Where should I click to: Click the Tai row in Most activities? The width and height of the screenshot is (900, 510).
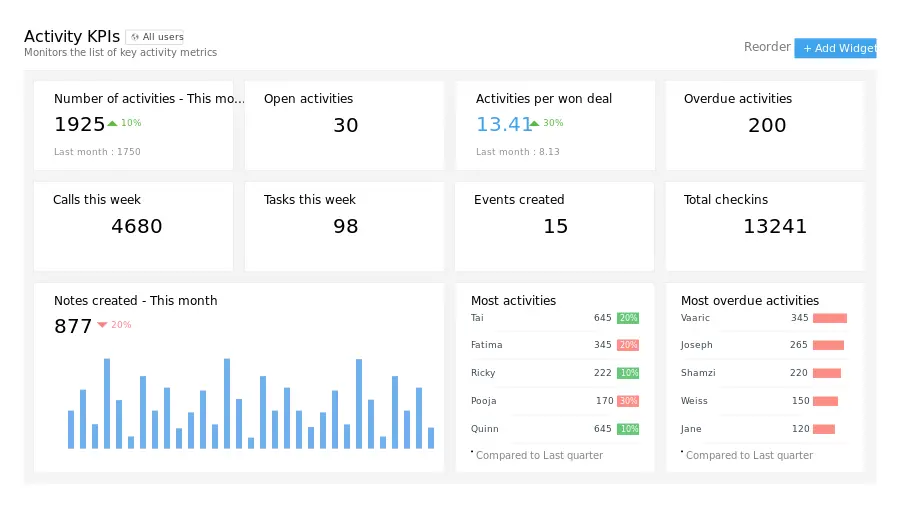(554, 318)
